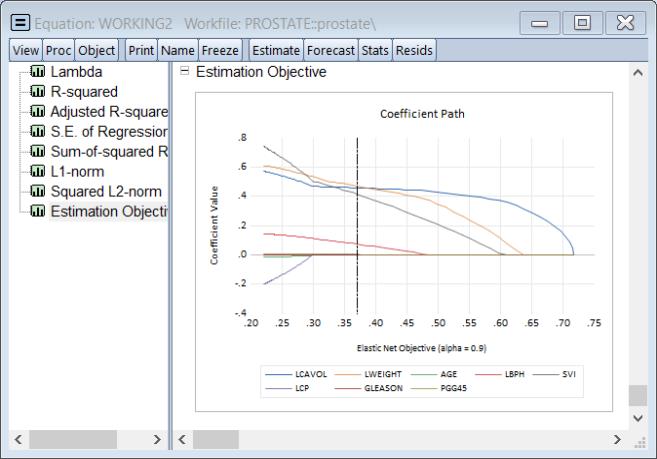Click the Squared L2-norm graph icon

click(38, 192)
